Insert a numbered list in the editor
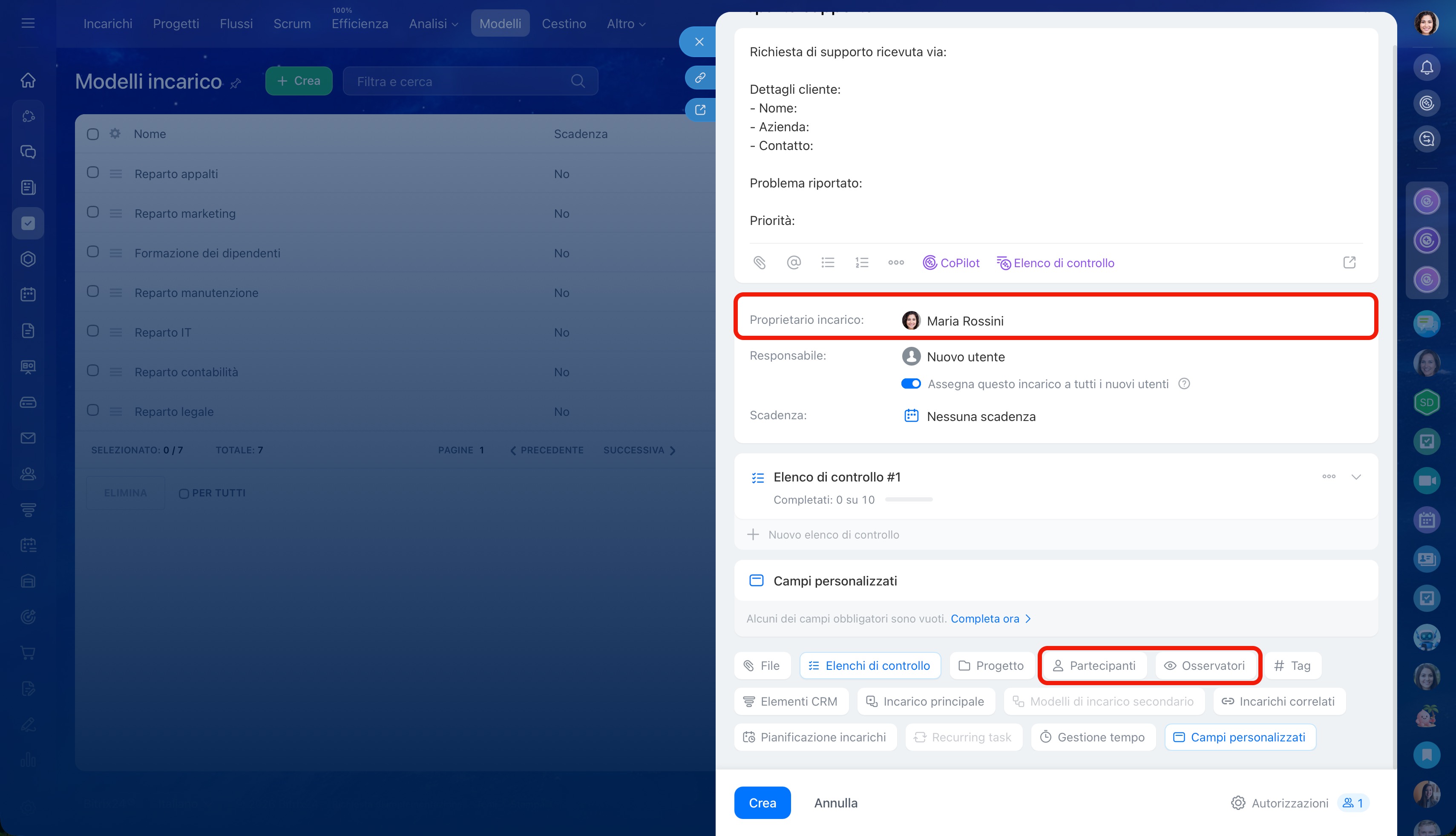 point(861,262)
